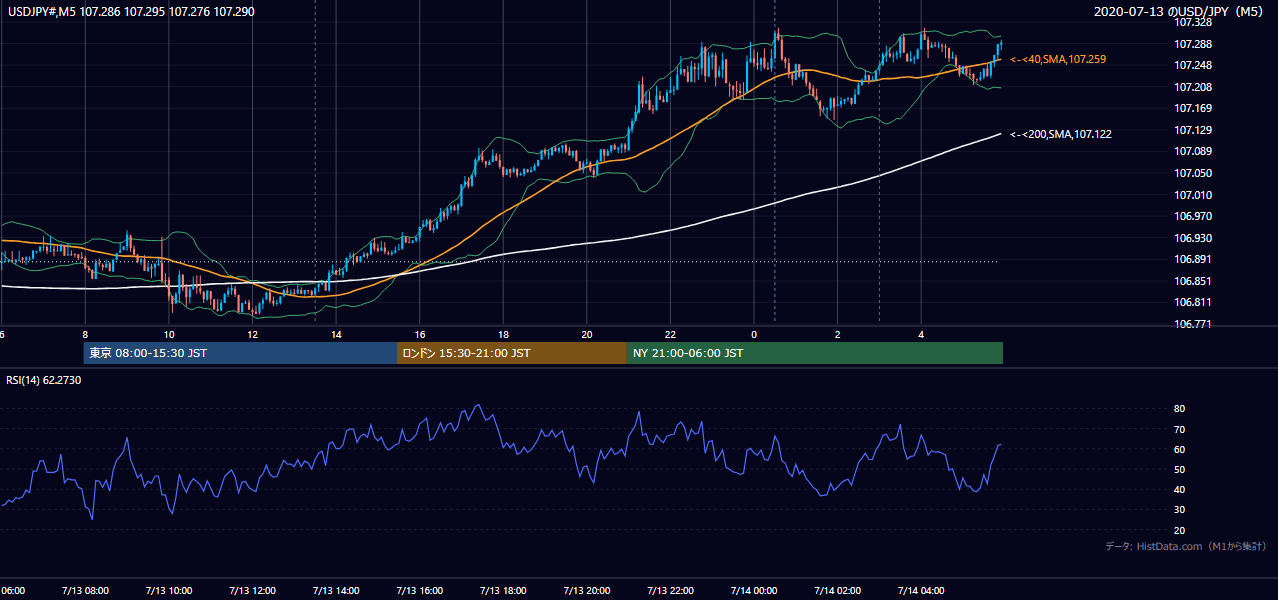Image resolution: width=1278 pixels, height=600 pixels.
Task: Click price scale value 107.010
Action: tap(1193, 195)
